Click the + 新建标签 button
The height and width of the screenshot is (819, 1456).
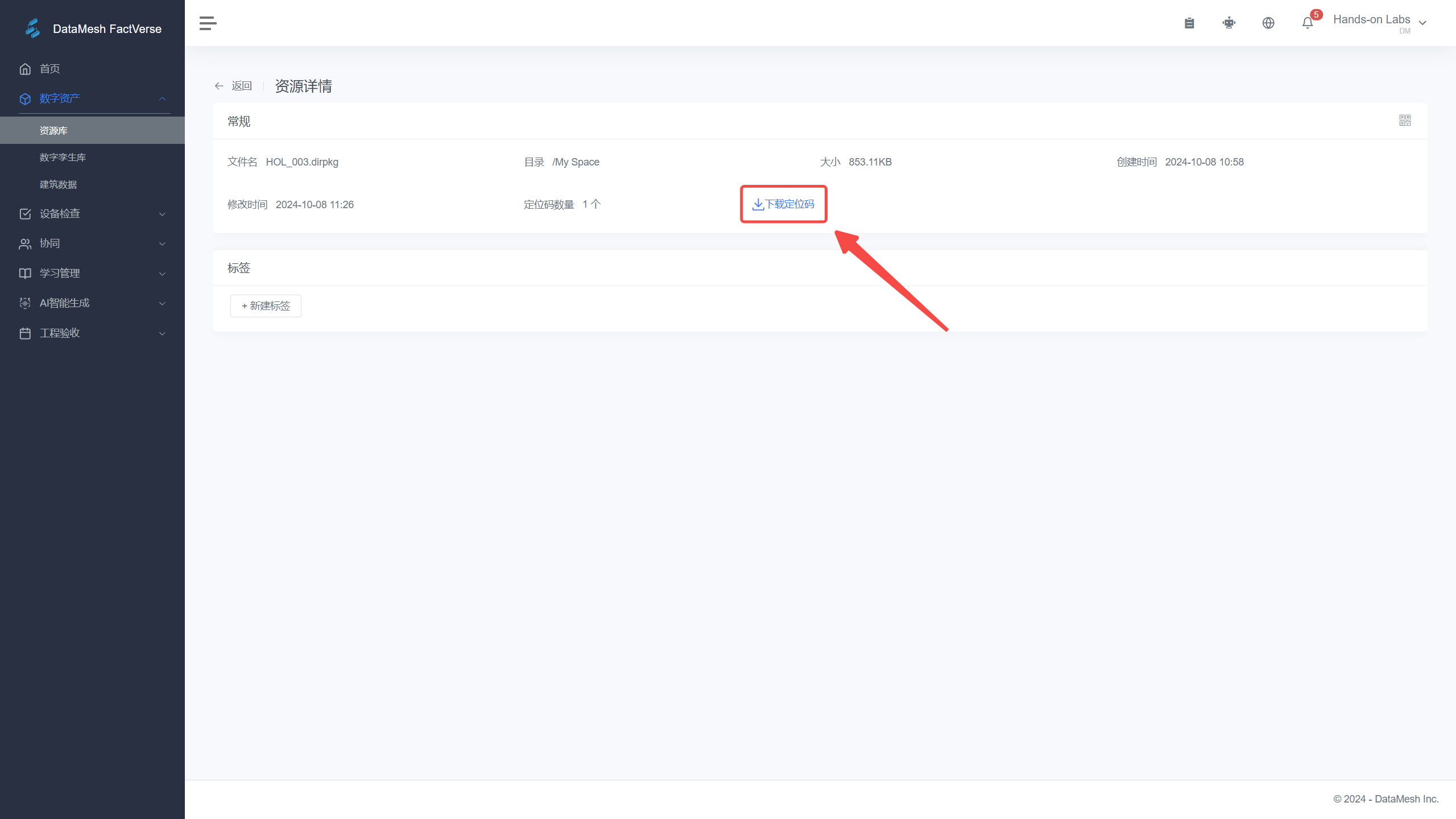point(266,306)
